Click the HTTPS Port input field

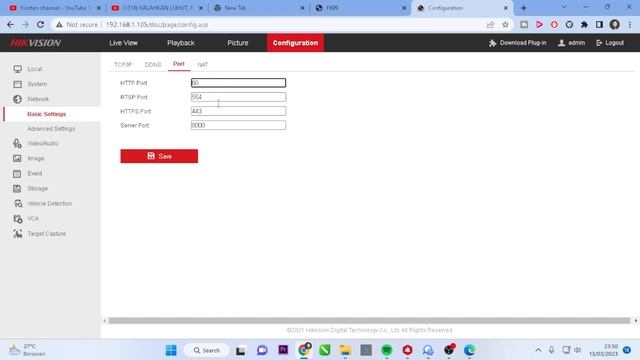[238, 111]
